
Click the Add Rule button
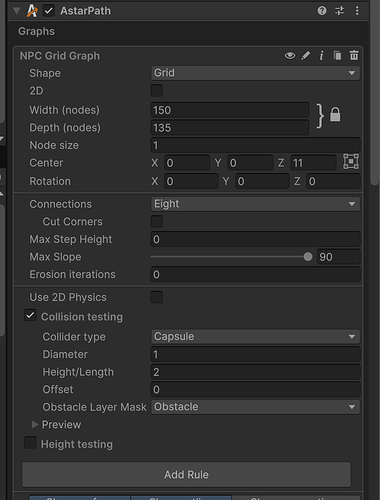pyautogui.click(x=186, y=474)
